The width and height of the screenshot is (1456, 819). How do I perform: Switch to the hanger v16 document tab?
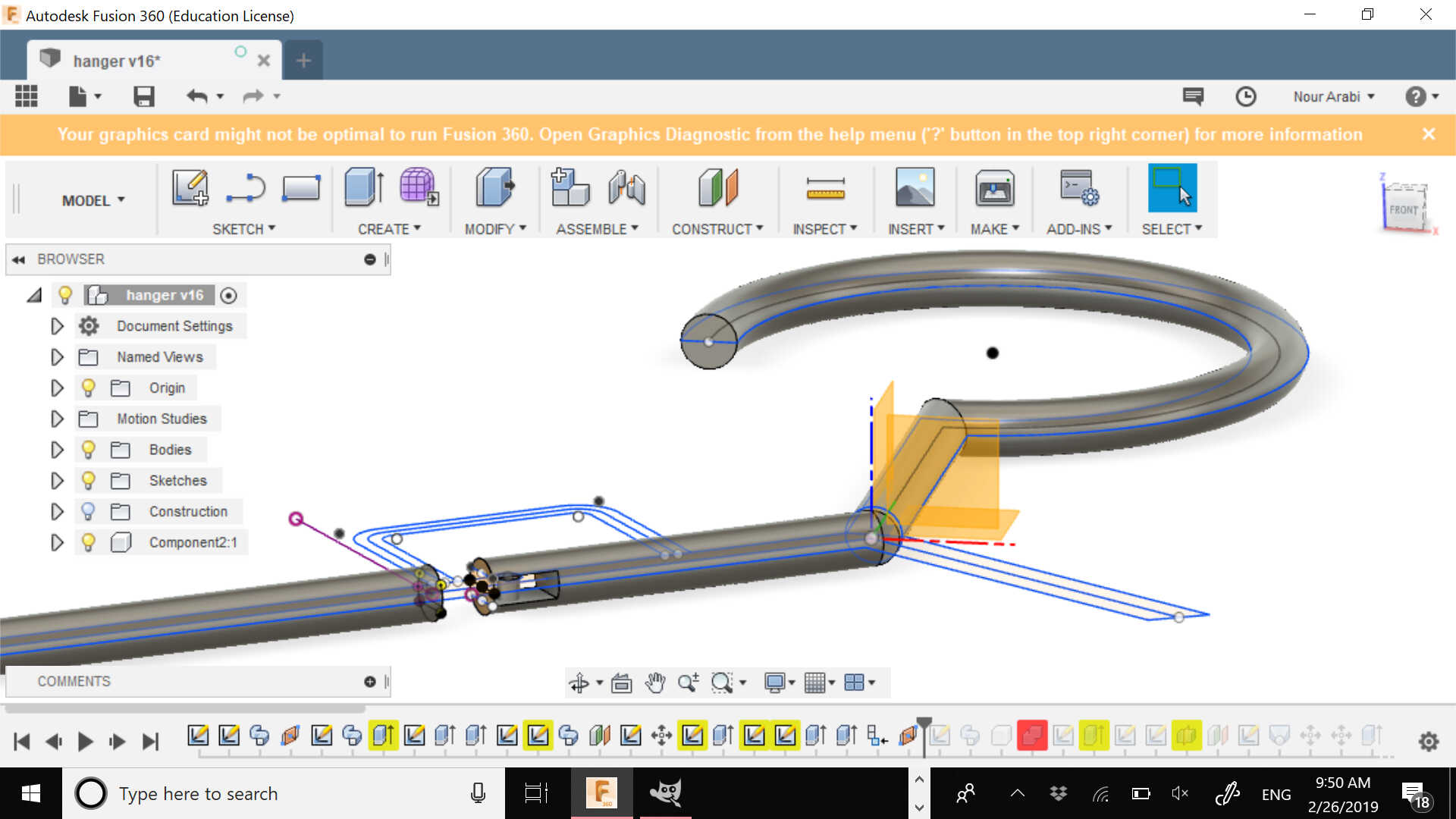(118, 61)
